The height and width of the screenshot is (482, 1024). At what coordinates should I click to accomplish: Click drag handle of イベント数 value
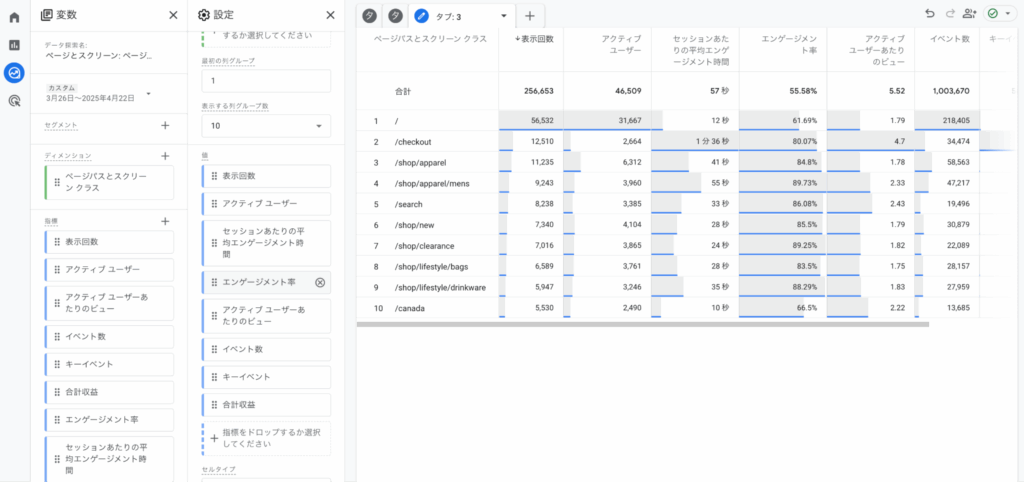(215, 349)
